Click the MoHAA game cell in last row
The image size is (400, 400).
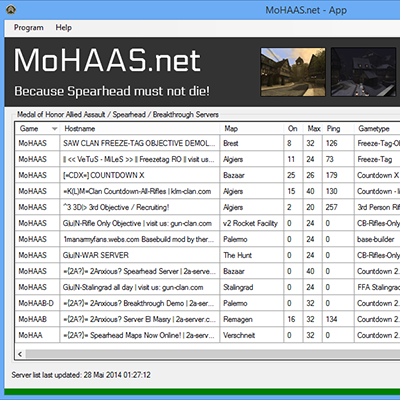tap(37, 335)
